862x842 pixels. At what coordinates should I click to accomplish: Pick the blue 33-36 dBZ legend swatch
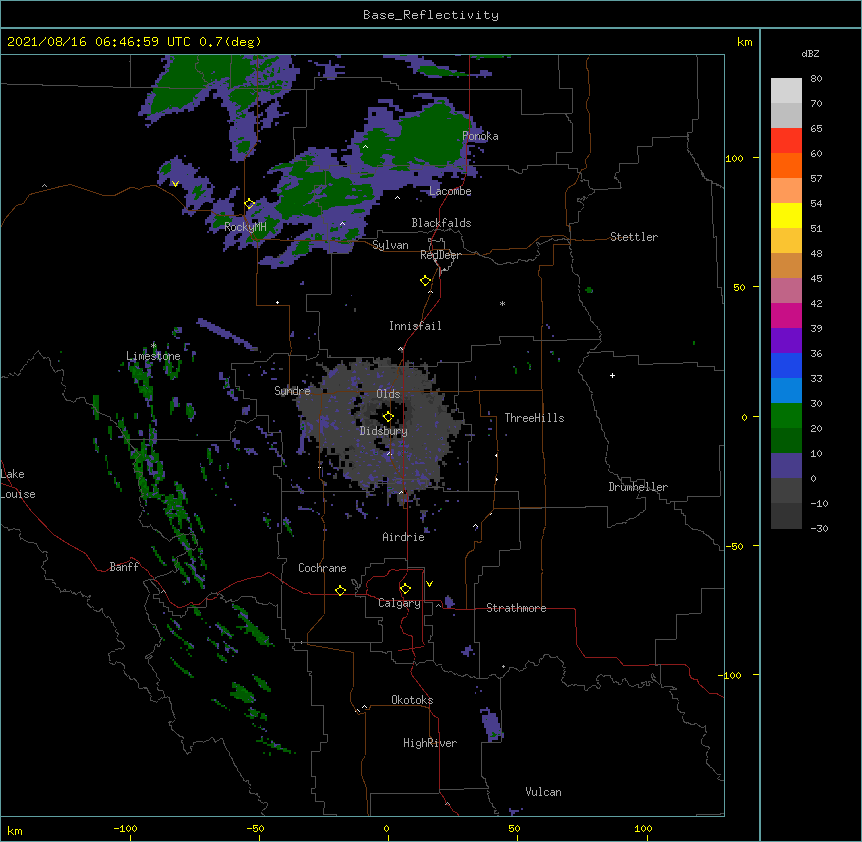[x=786, y=366]
